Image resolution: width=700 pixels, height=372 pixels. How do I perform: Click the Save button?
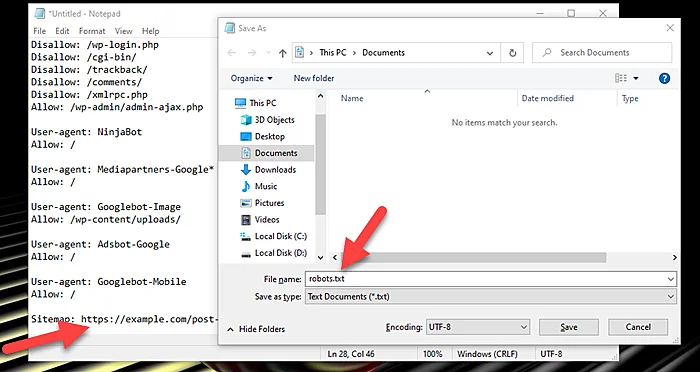[x=569, y=327]
